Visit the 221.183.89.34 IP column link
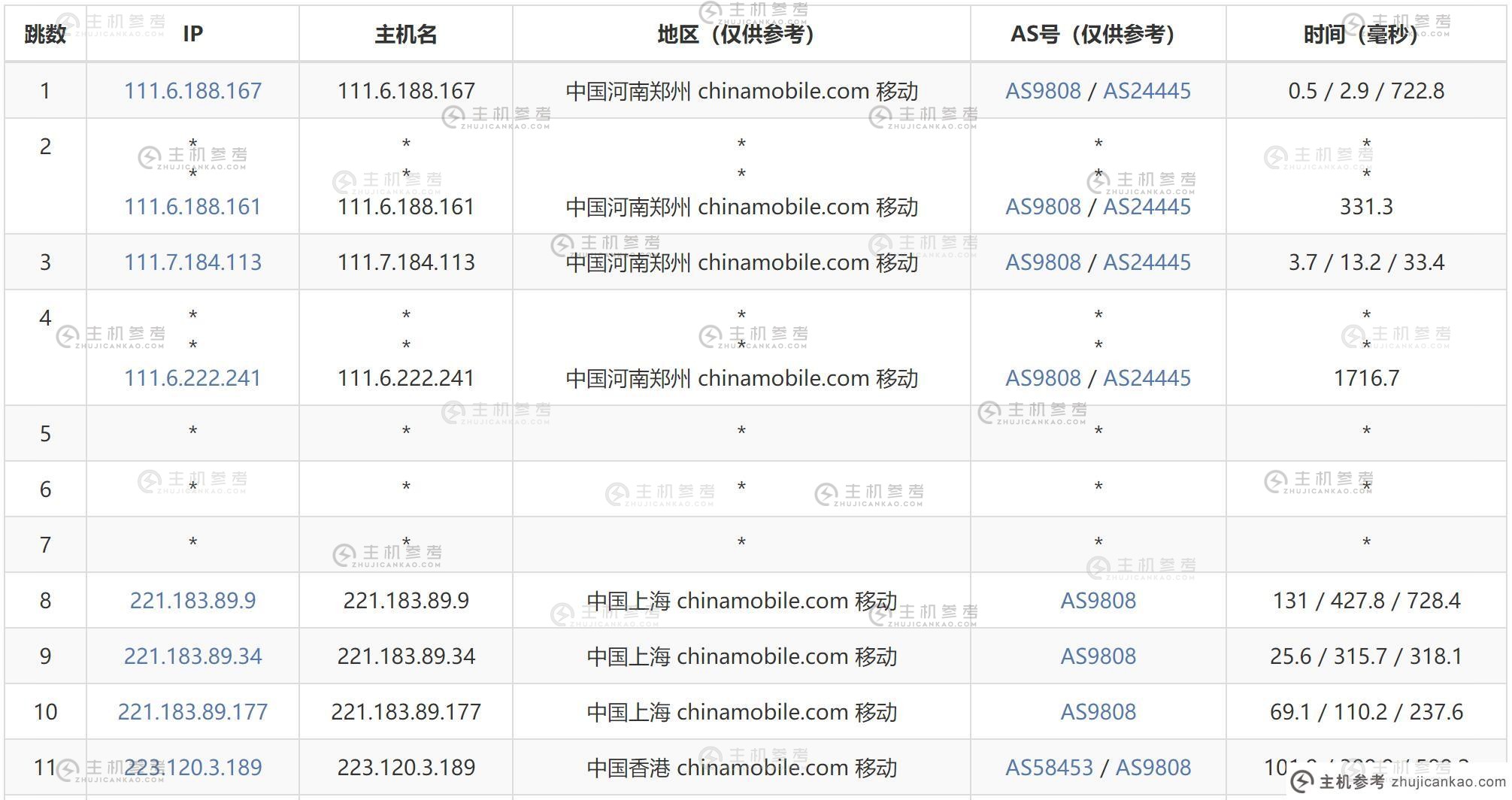Screen dimensions: 1512x800 (192, 656)
